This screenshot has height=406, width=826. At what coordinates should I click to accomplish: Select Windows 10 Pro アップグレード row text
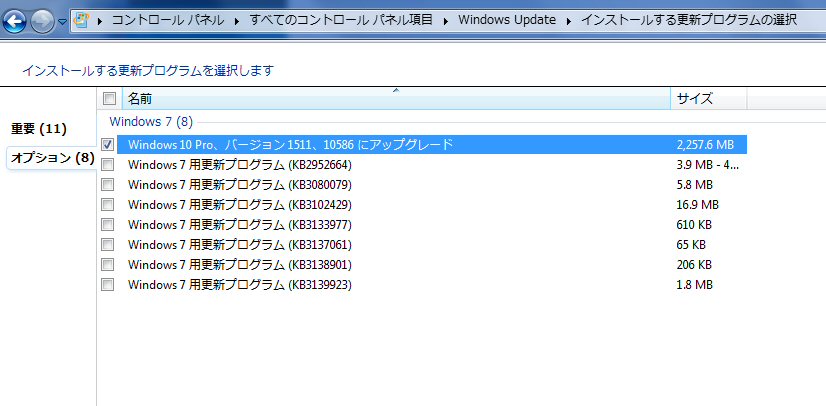290,144
